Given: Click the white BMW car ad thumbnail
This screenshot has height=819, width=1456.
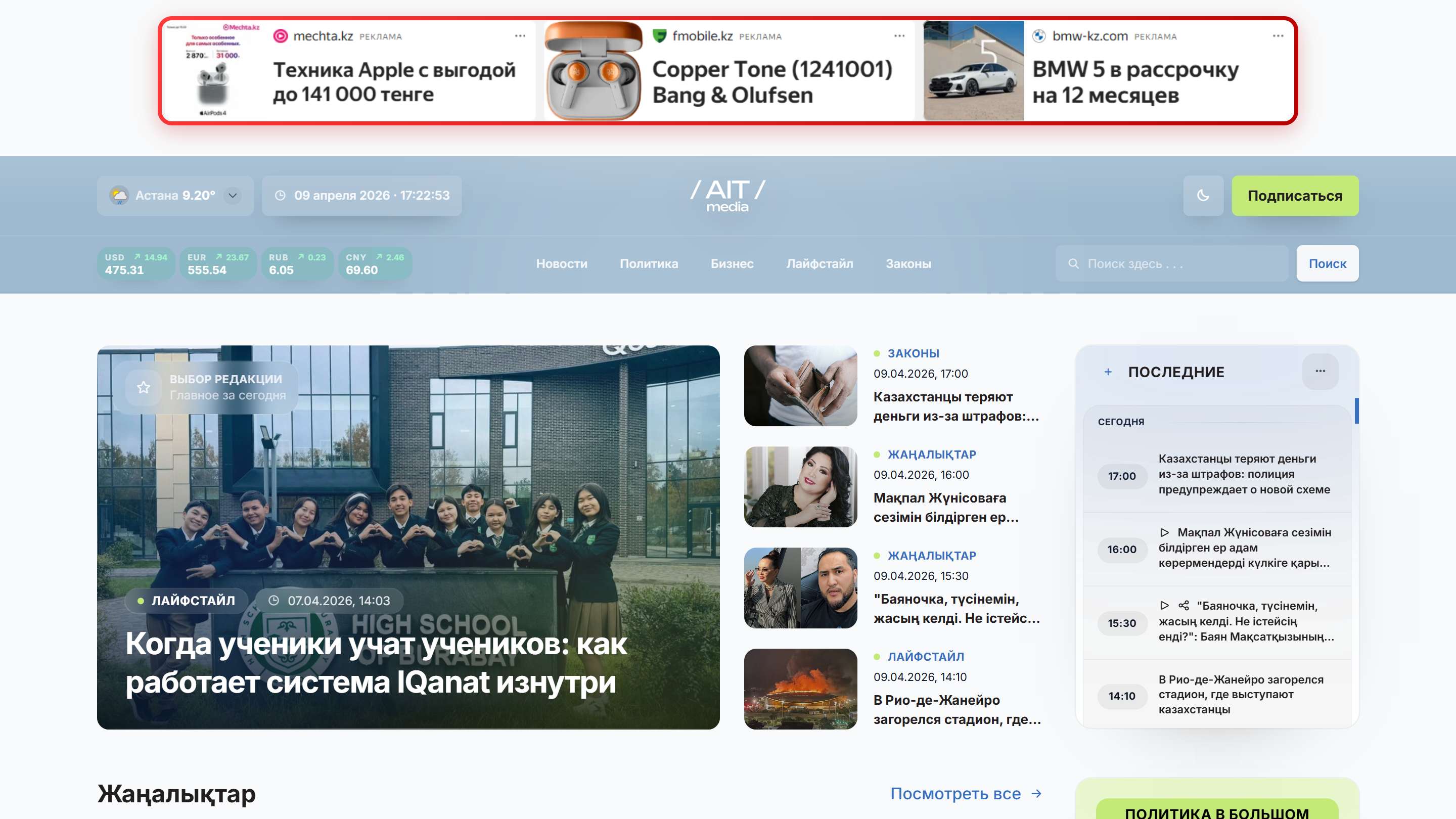Looking at the screenshot, I should (x=973, y=71).
